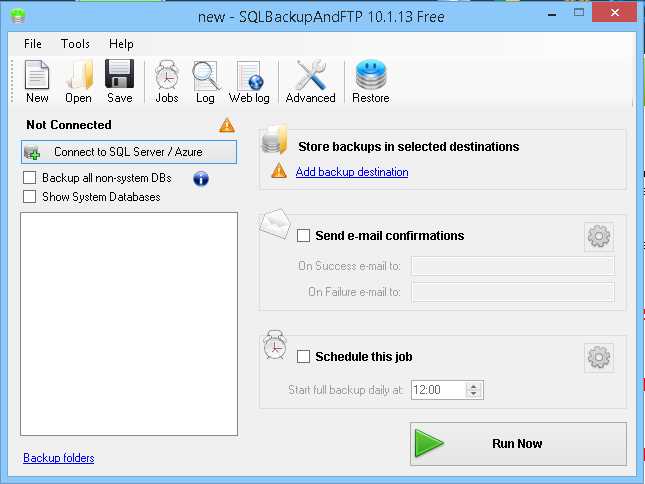Open Add backup destination link
Screen dimensions: 645x484
point(352,171)
